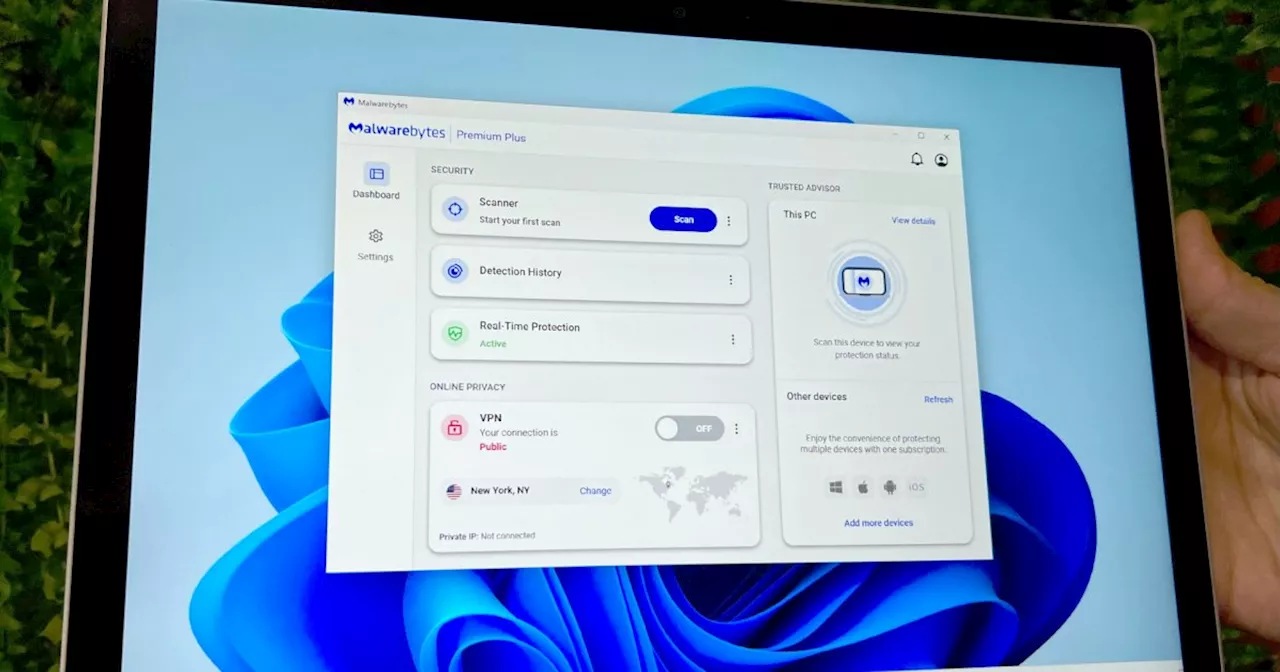Click the Detection History label
1280x672 pixels.
point(520,272)
